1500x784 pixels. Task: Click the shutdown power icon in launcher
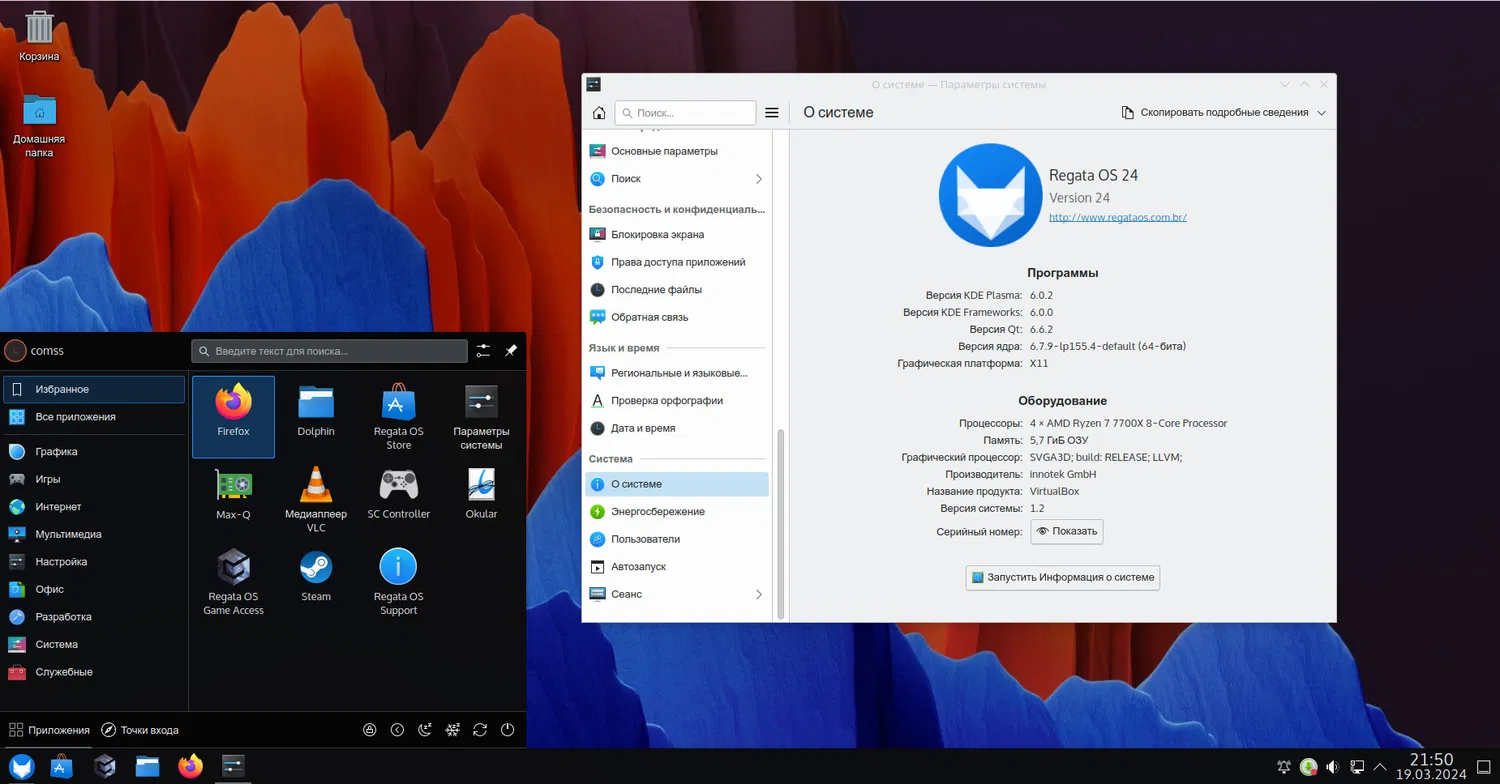click(x=508, y=730)
